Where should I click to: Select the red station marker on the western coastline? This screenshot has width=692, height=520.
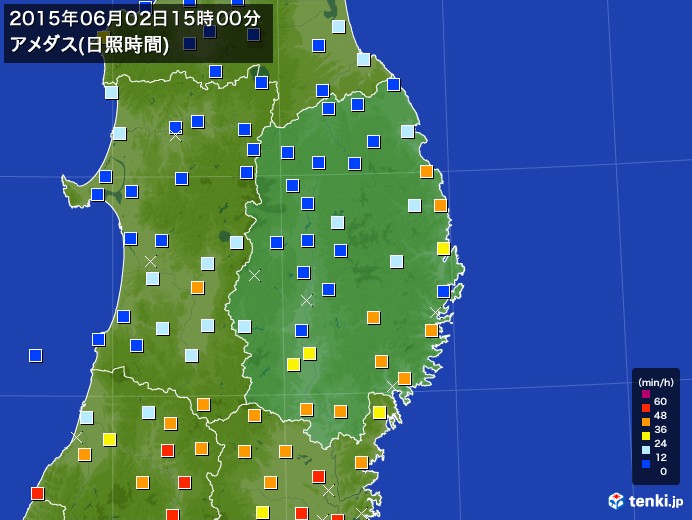click(x=38, y=494)
